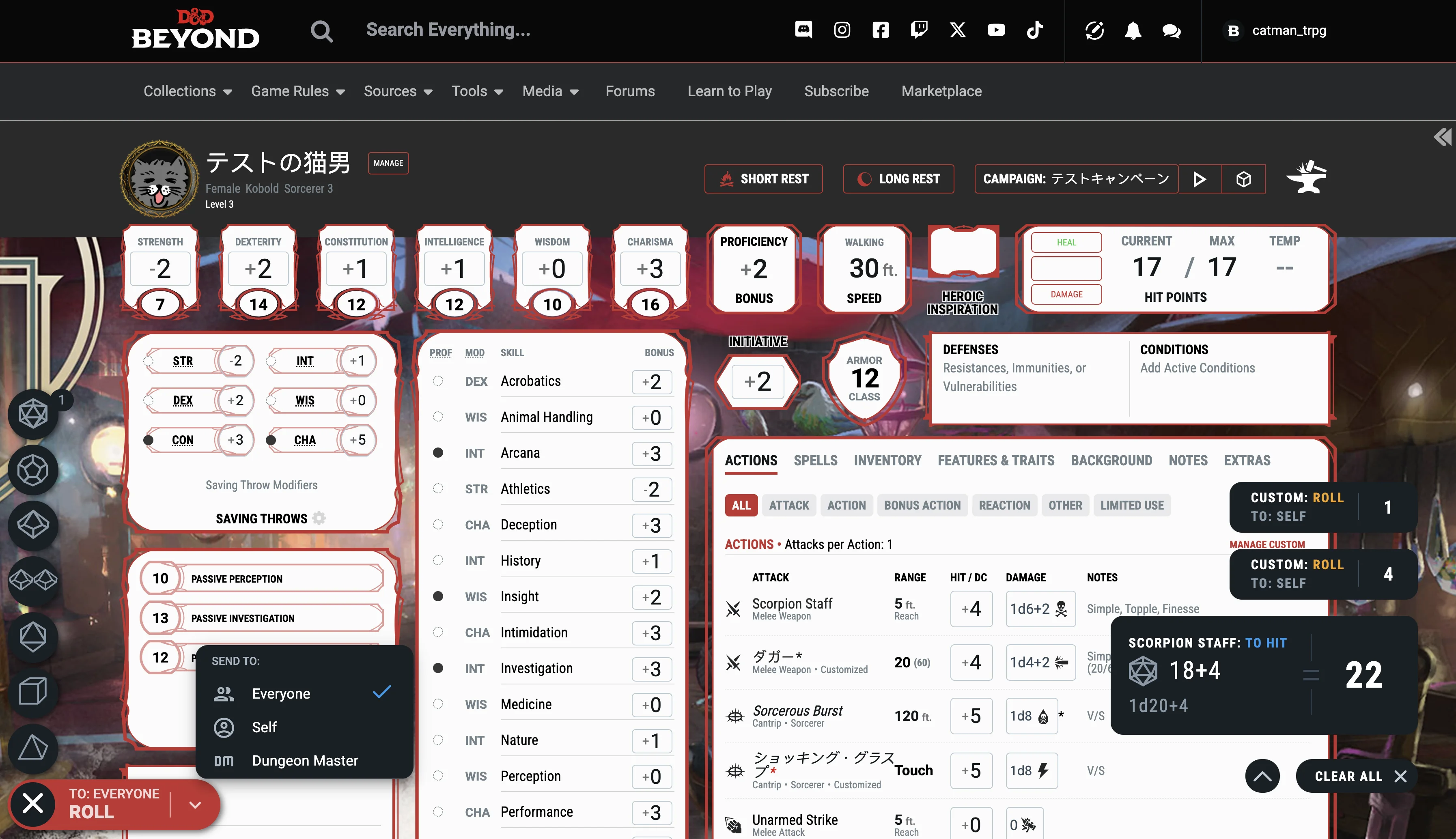This screenshot has width=1456, height=839.
Task: Toggle Acrobatics proficiency circle
Action: click(x=438, y=381)
